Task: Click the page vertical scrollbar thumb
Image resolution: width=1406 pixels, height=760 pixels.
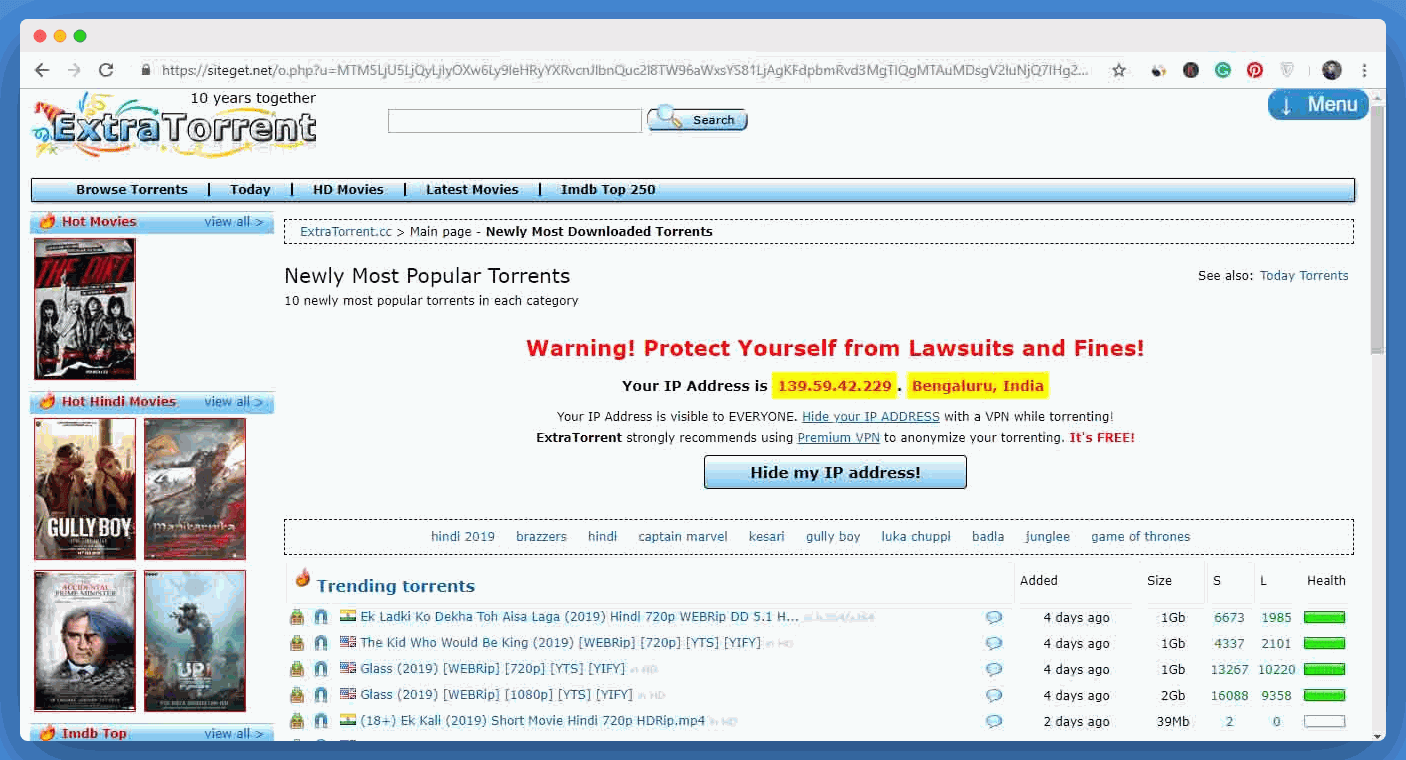Action: pos(1377,228)
